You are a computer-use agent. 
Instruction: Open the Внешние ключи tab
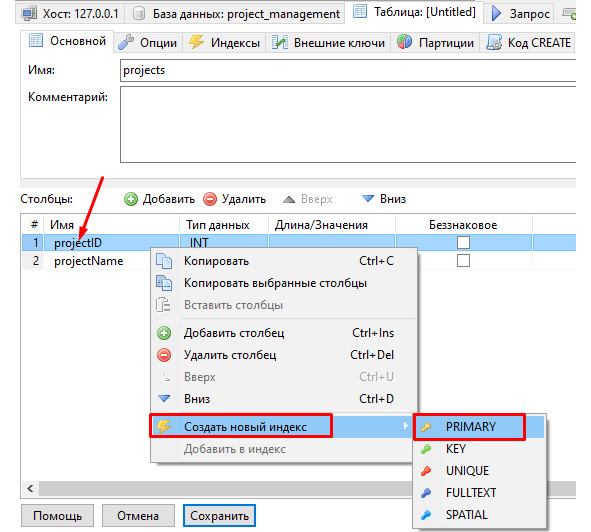tap(328, 43)
